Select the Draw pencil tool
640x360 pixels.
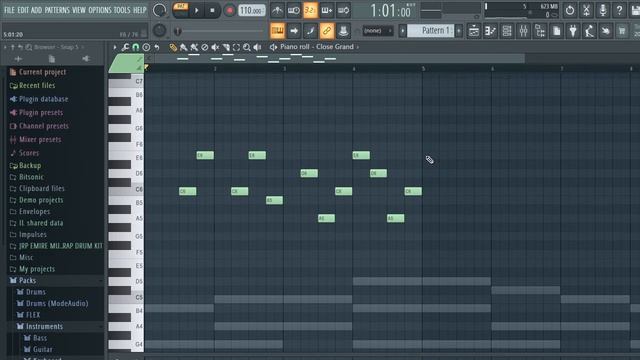click(x=173, y=47)
